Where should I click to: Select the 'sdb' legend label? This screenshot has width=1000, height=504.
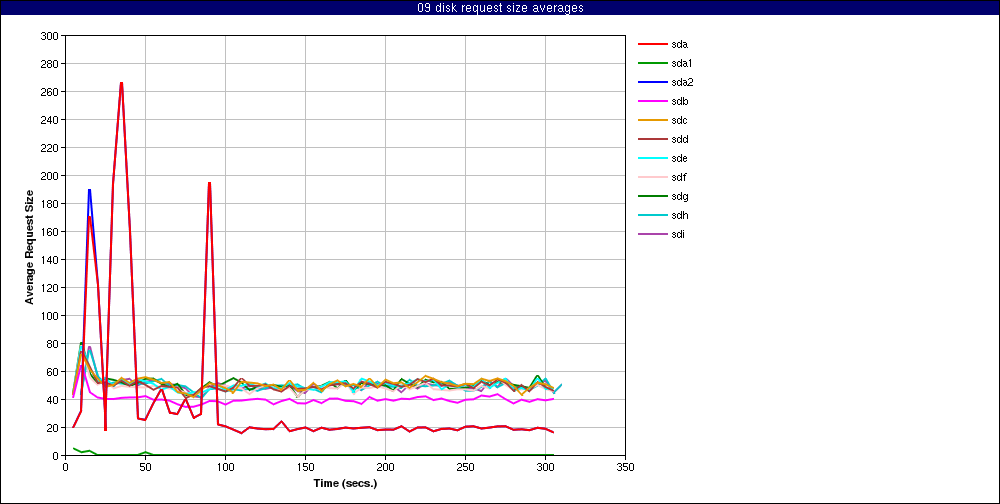(679, 101)
